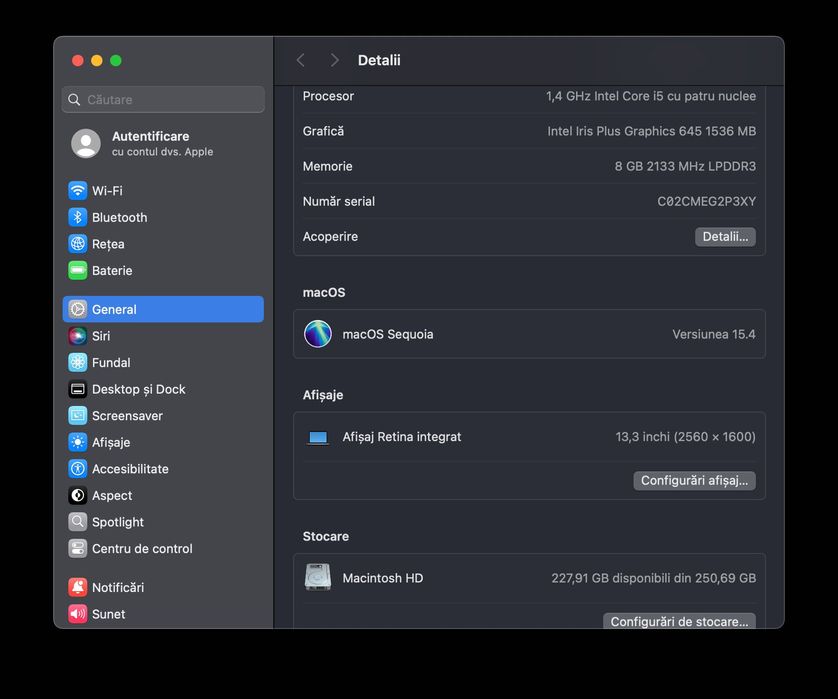Go forward with the right chevron

[x=335, y=60]
